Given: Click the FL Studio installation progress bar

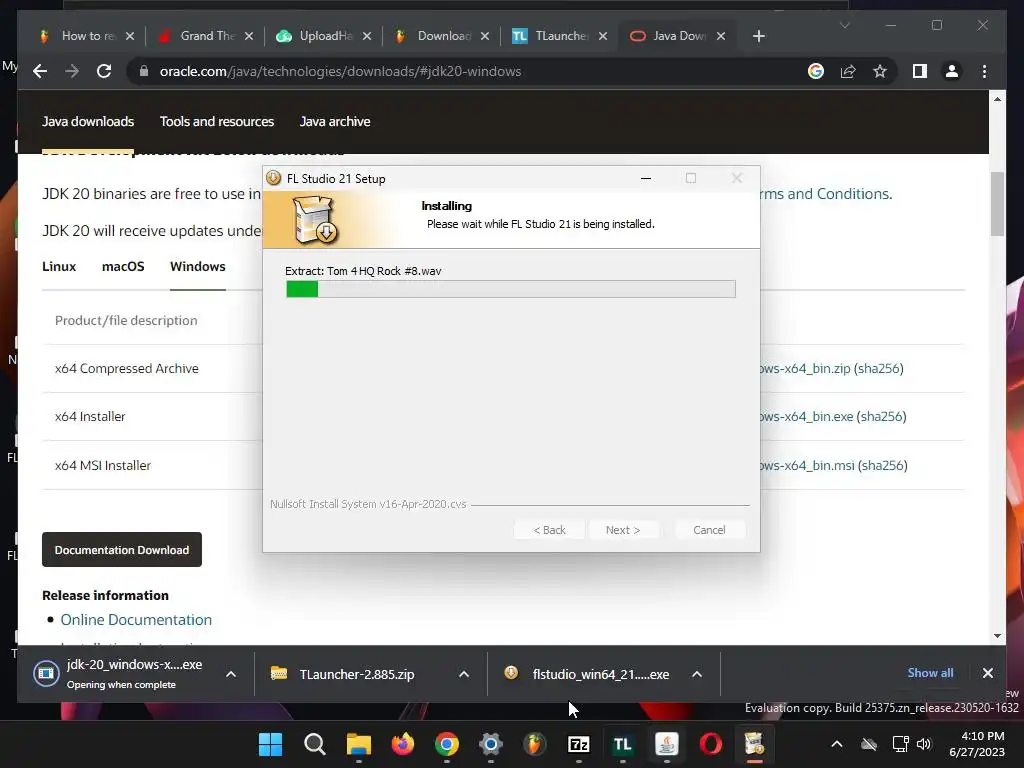Looking at the screenshot, I should pyautogui.click(x=511, y=289).
